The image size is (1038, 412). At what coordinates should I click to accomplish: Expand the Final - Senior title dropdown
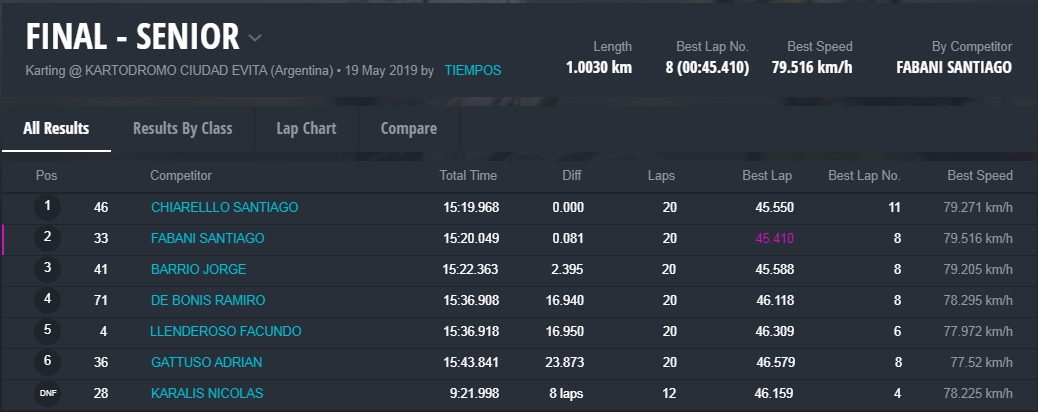(x=255, y=39)
